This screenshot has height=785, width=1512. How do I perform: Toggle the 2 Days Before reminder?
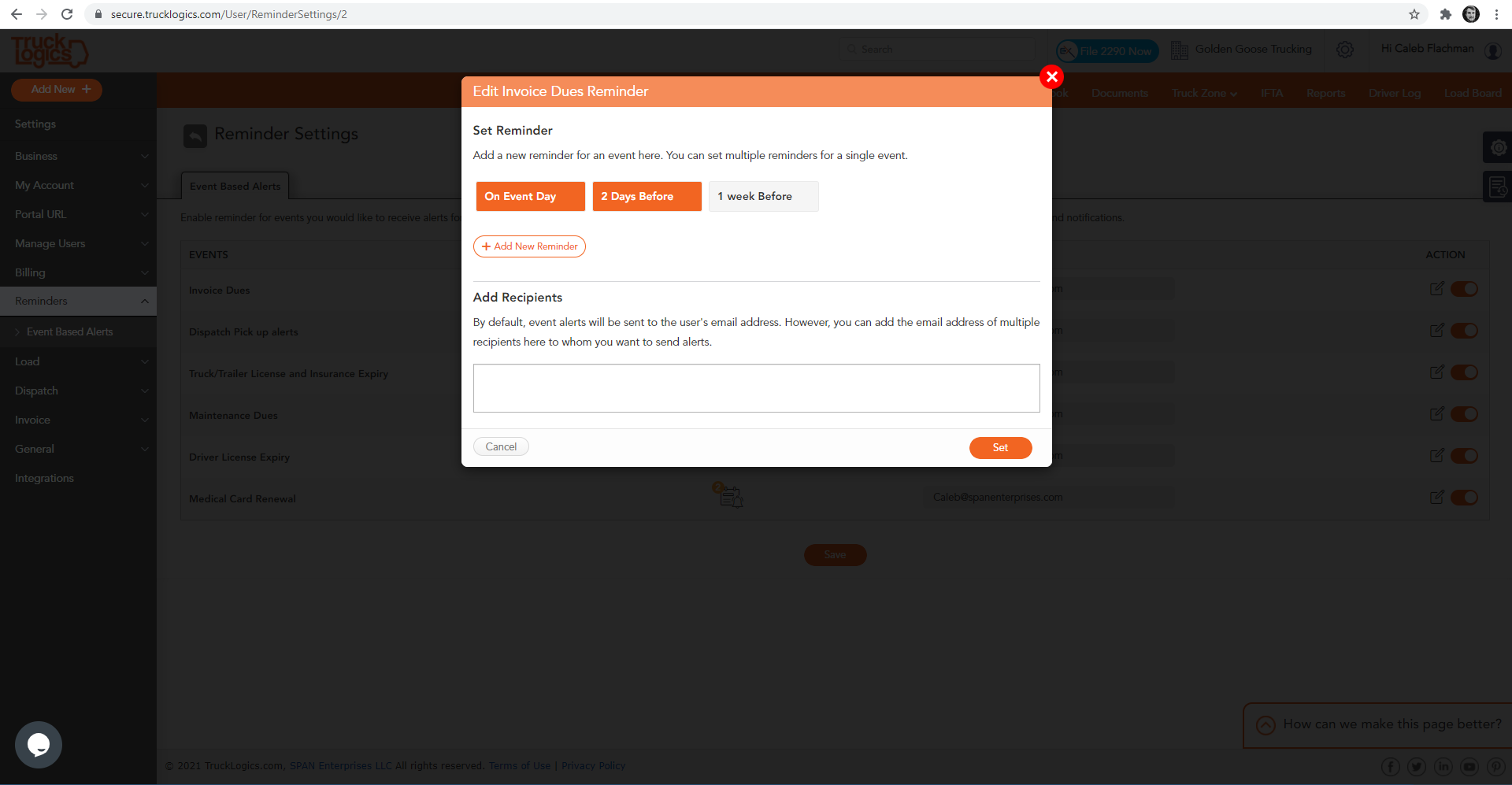(x=647, y=196)
